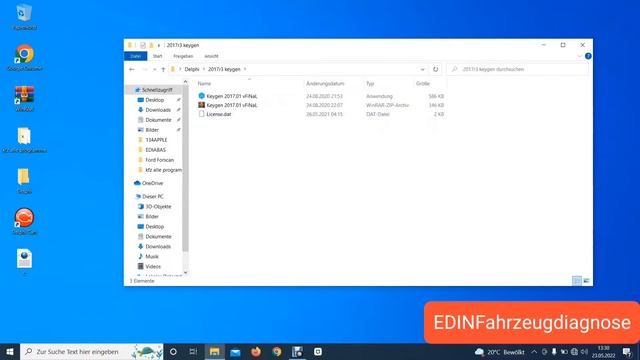The image size is (640, 360).
Task: Click the Cortana circle on the taskbar
Action: 173,351
